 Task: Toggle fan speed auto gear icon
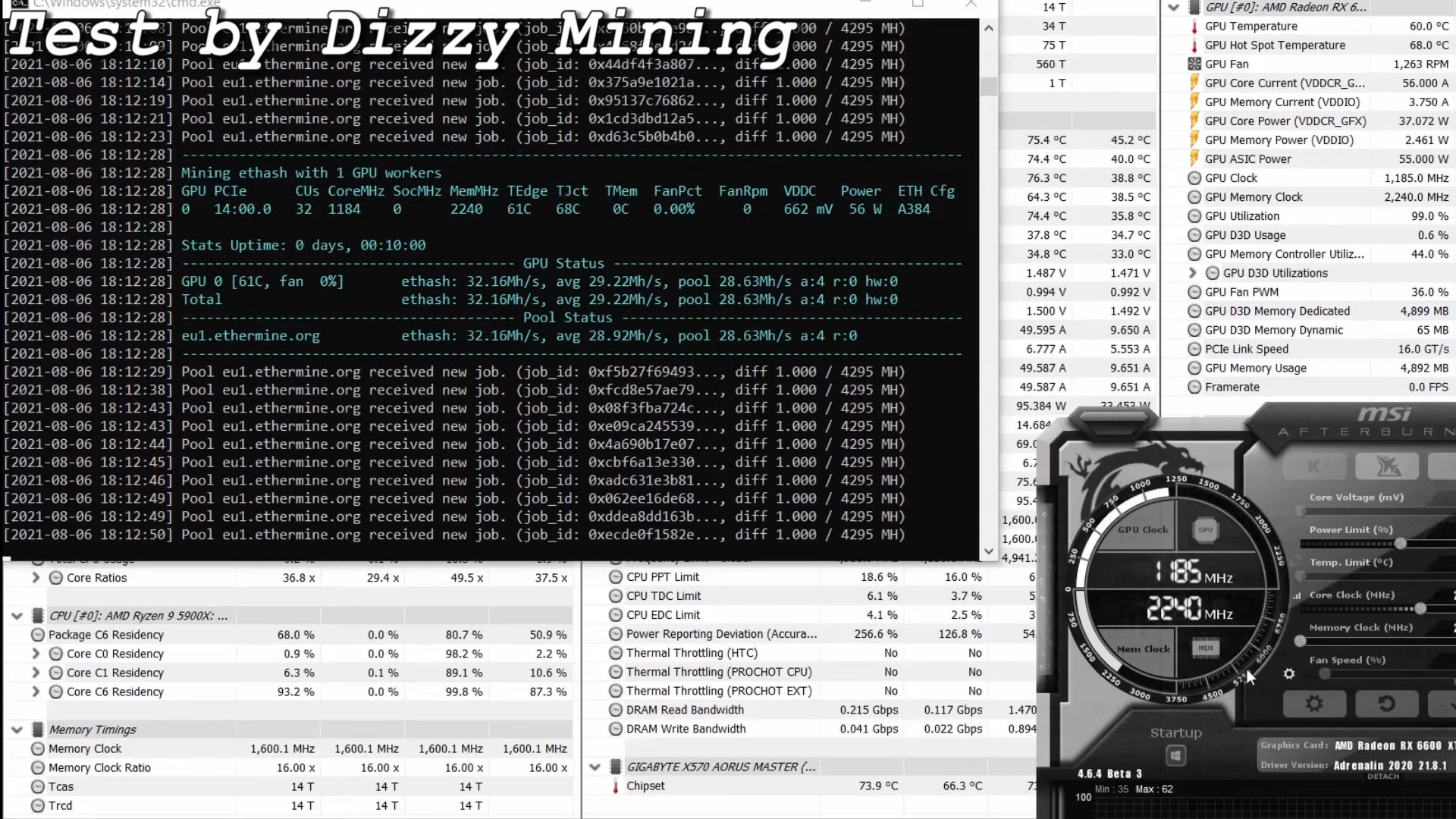pos(1289,673)
